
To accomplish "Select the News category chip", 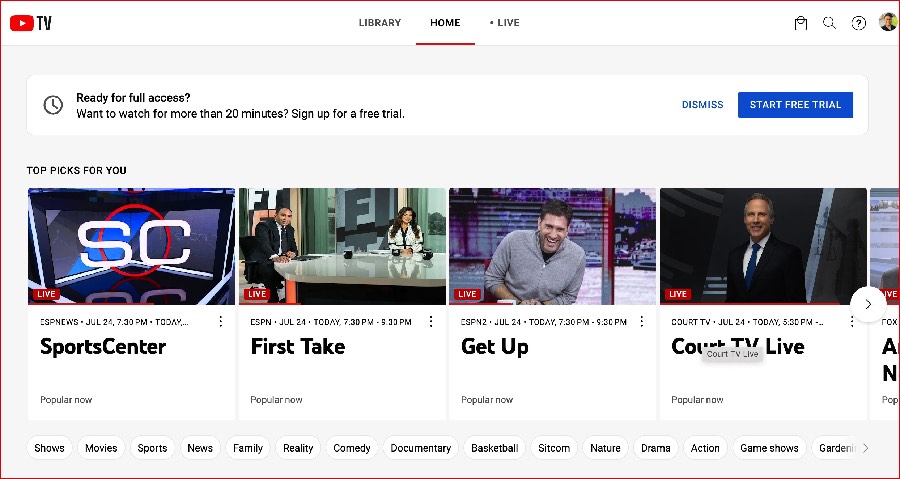I will click(200, 448).
